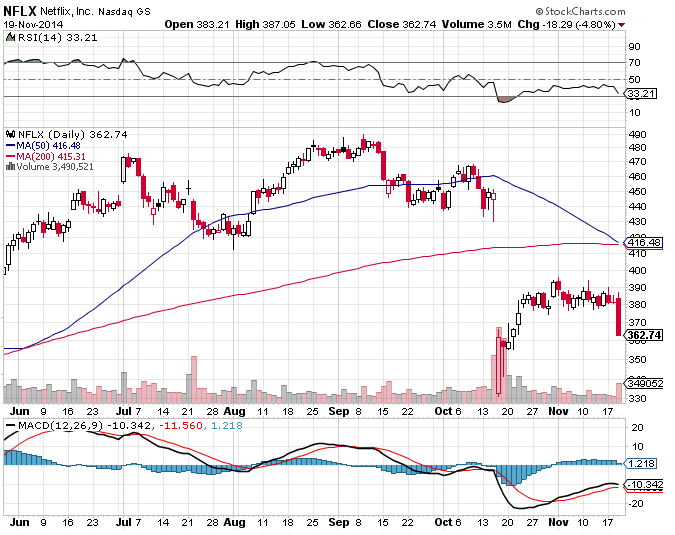The width and height of the screenshot is (675, 535).
Task: Click the MACD(12,26,9) legend label
Action: 60,426
